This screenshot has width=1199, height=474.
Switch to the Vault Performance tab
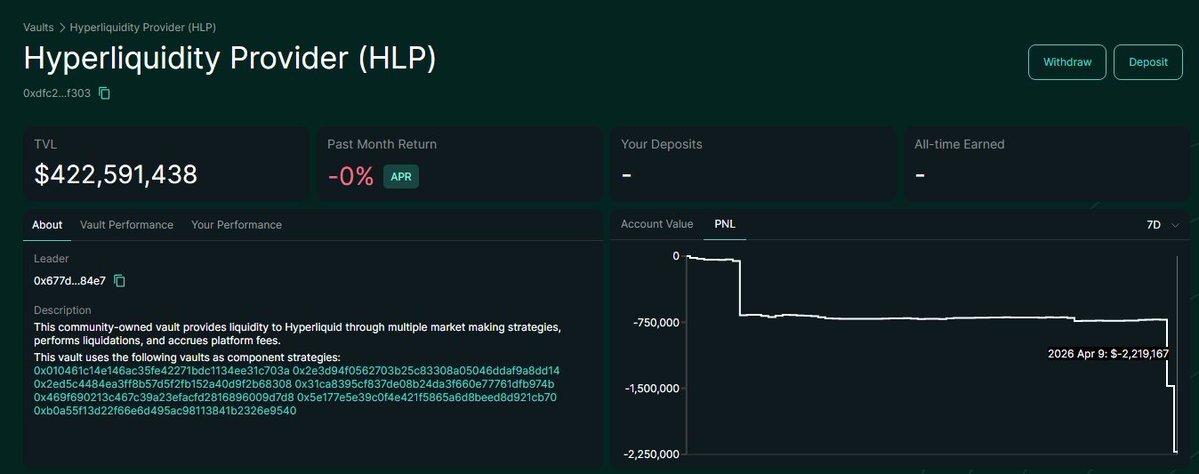pyautogui.click(x=127, y=225)
